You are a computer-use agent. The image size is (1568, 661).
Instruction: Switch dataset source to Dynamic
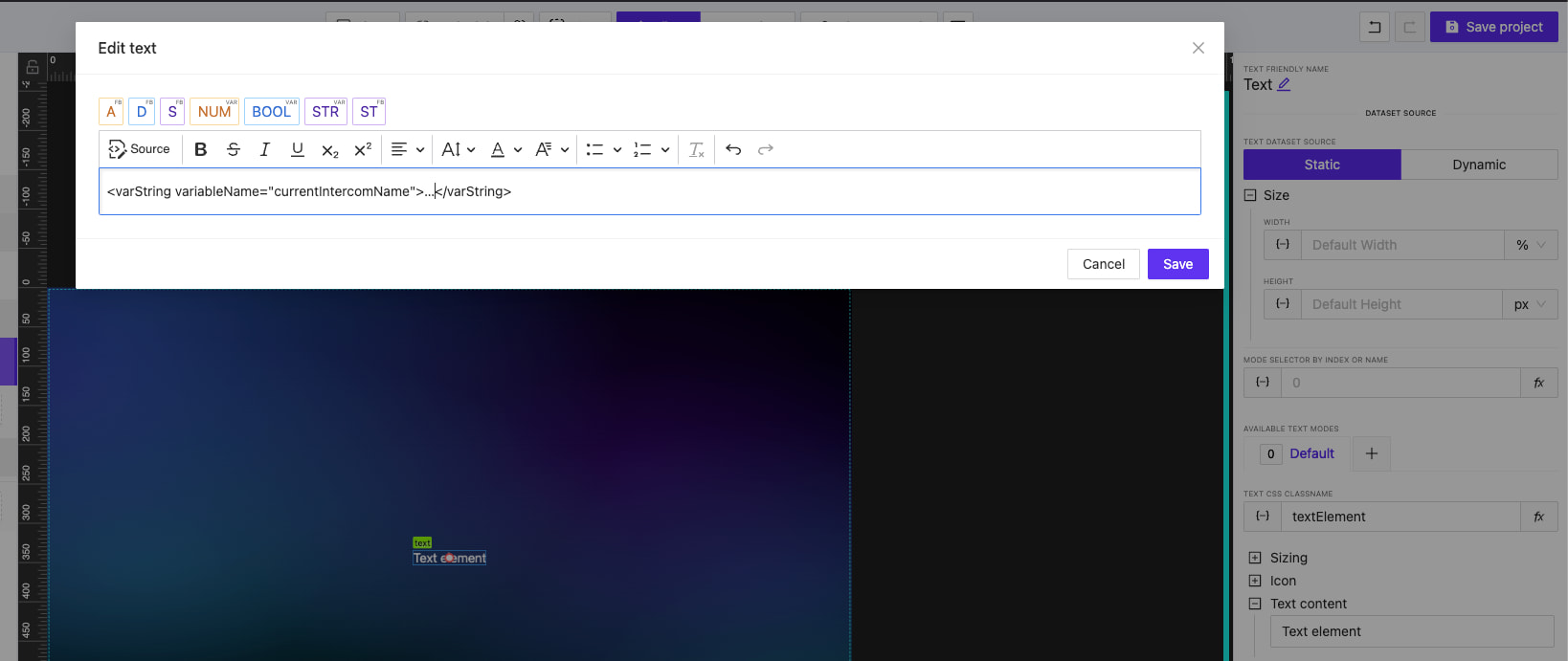1478,165
